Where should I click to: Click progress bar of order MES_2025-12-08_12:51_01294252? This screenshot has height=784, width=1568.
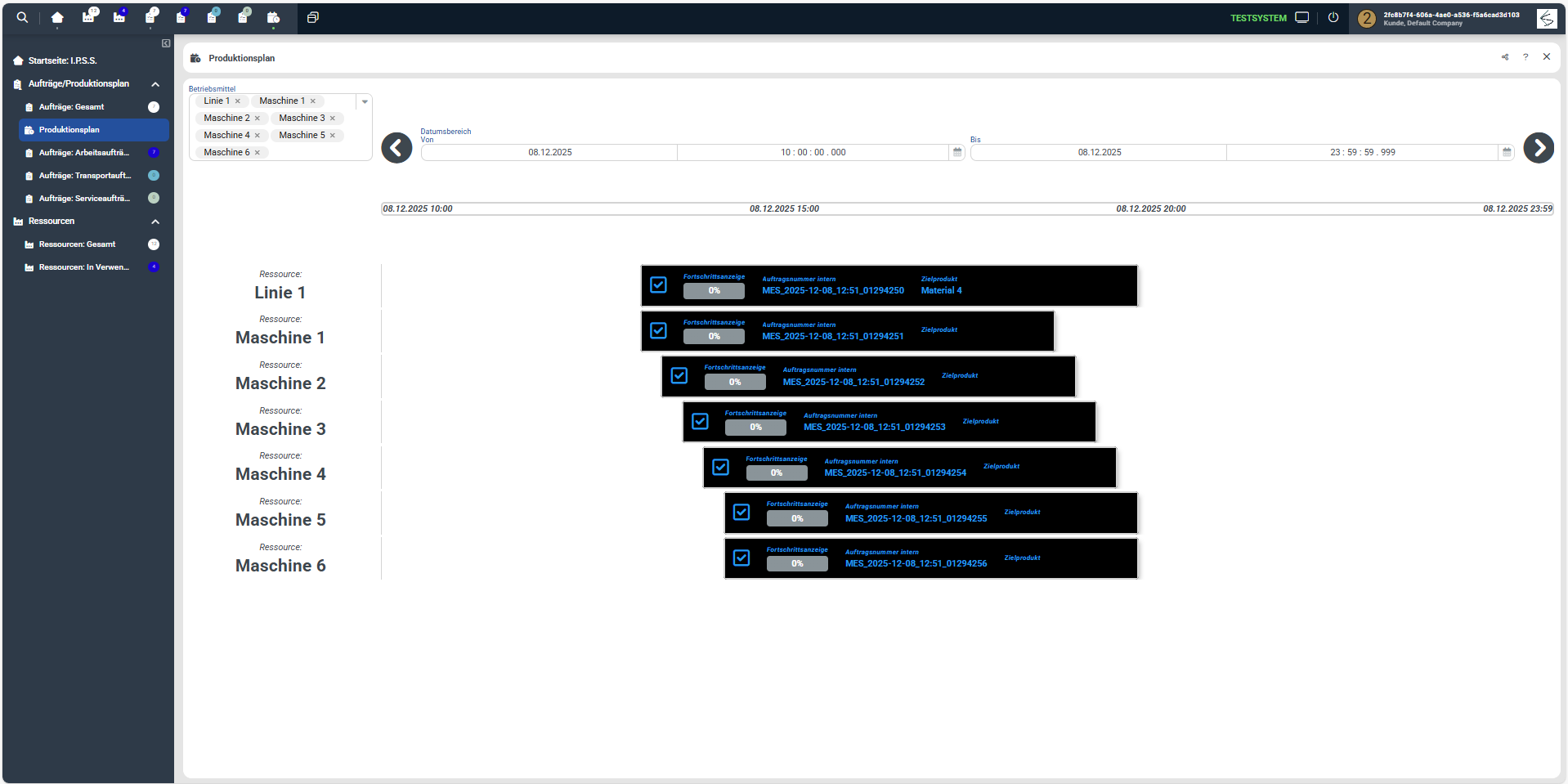pos(735,382)
